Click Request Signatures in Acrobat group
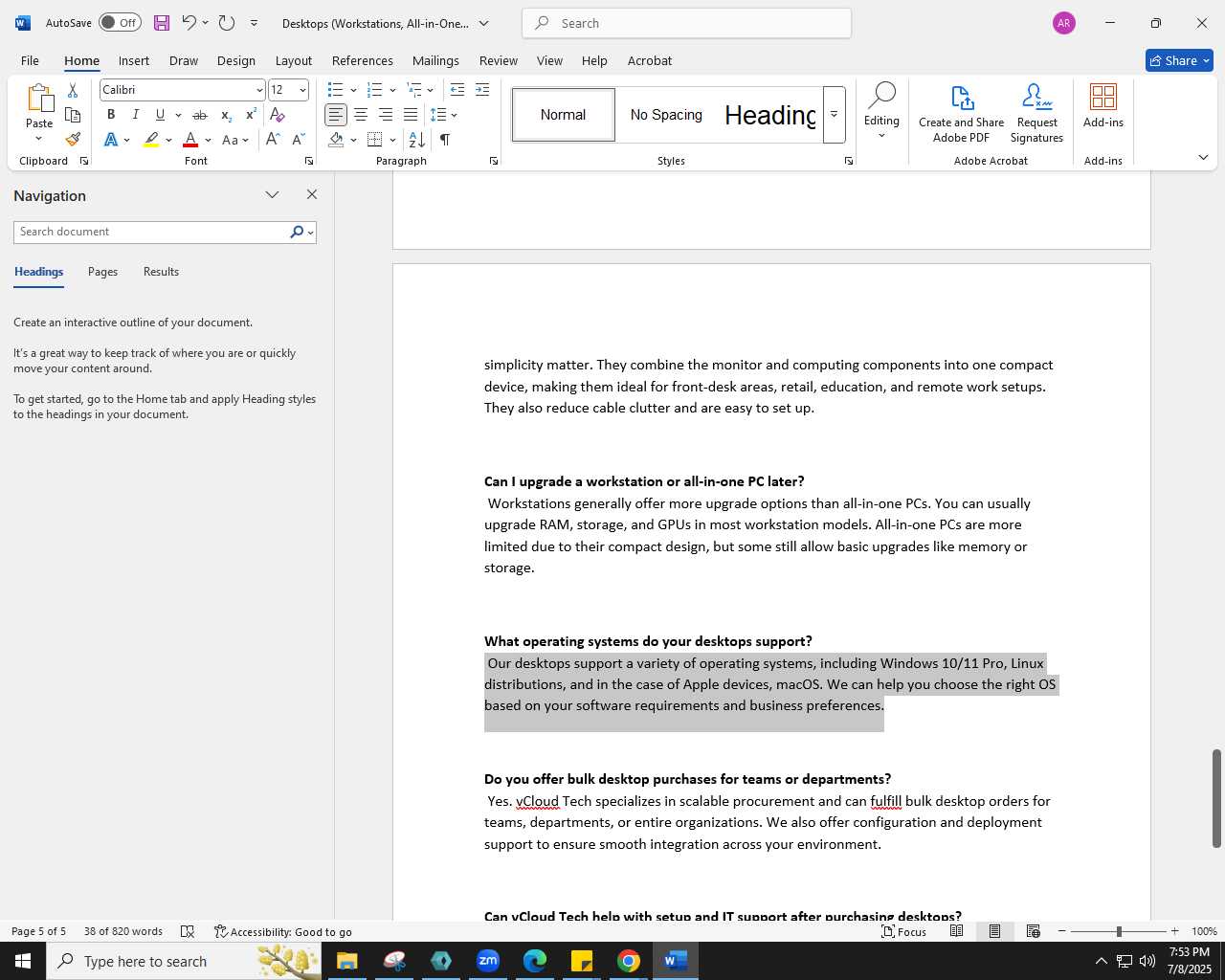 pyautogui.click(x=1036, y=114)
